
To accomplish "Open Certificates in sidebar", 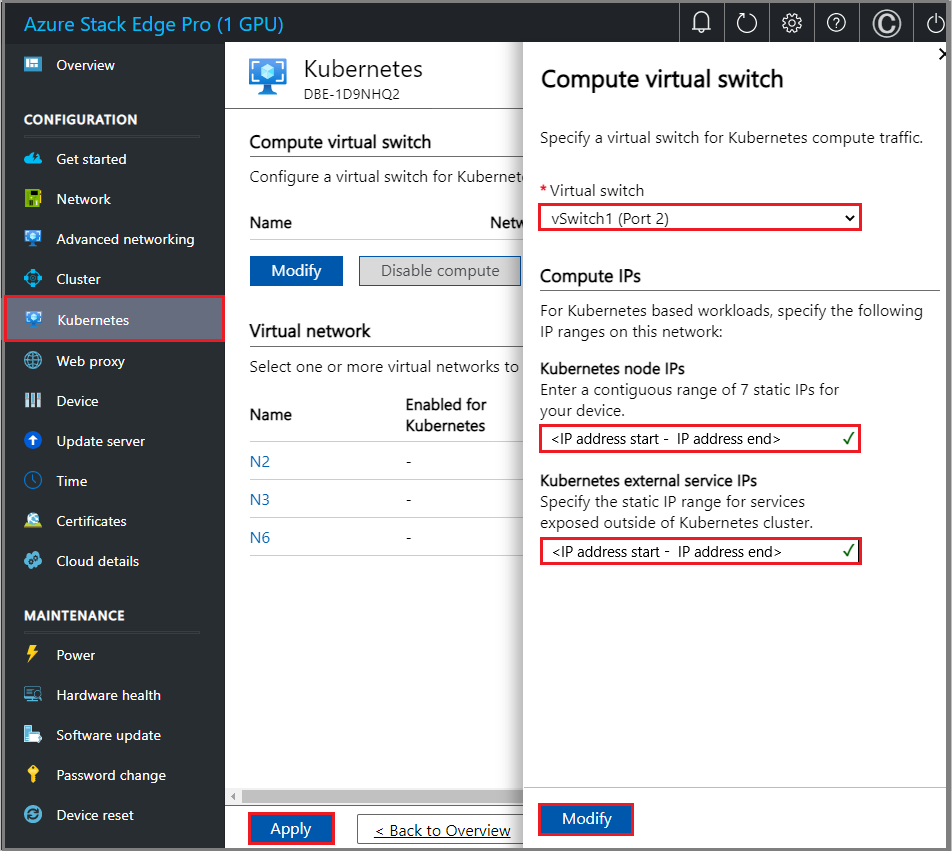I will coord(91,521).
